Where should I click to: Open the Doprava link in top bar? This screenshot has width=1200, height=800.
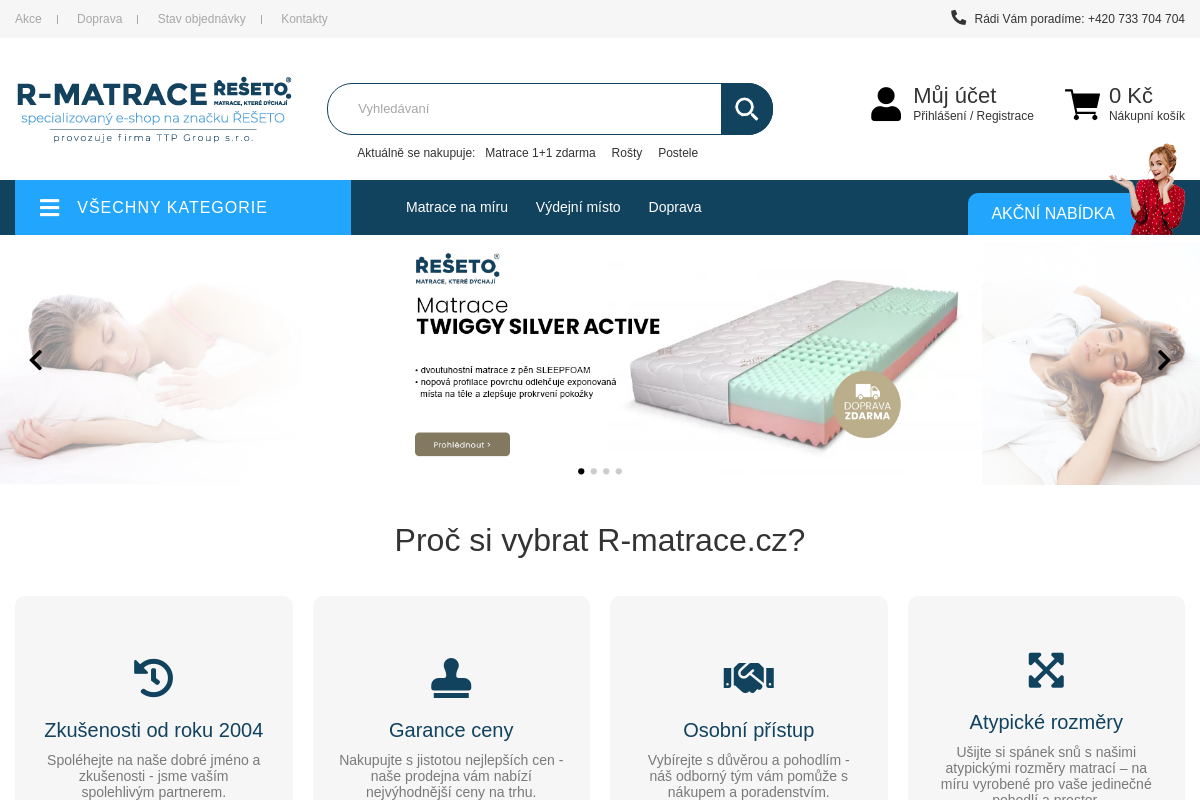(x=99, y=19)
